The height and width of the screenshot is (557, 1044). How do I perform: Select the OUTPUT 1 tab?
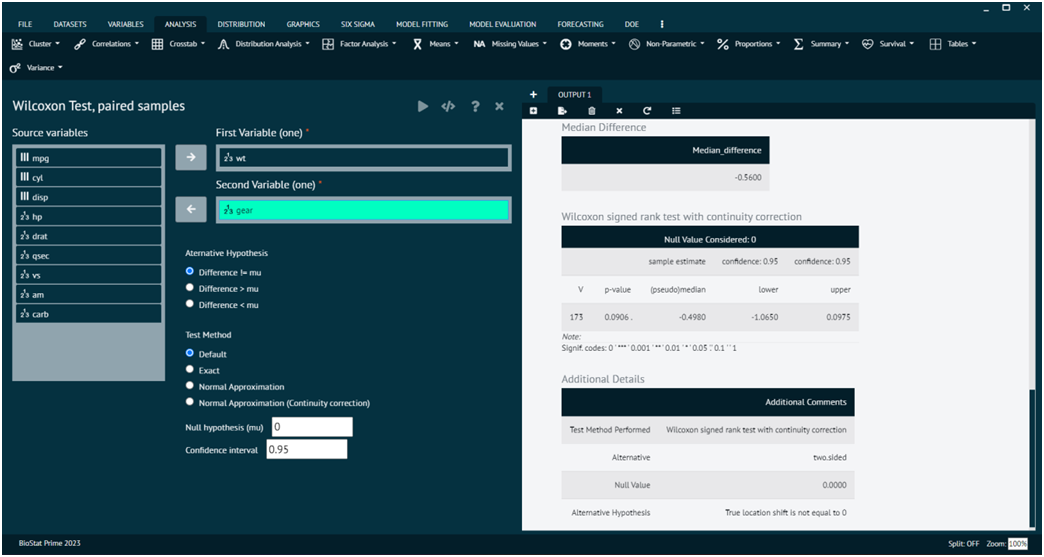tap(575, 95)
